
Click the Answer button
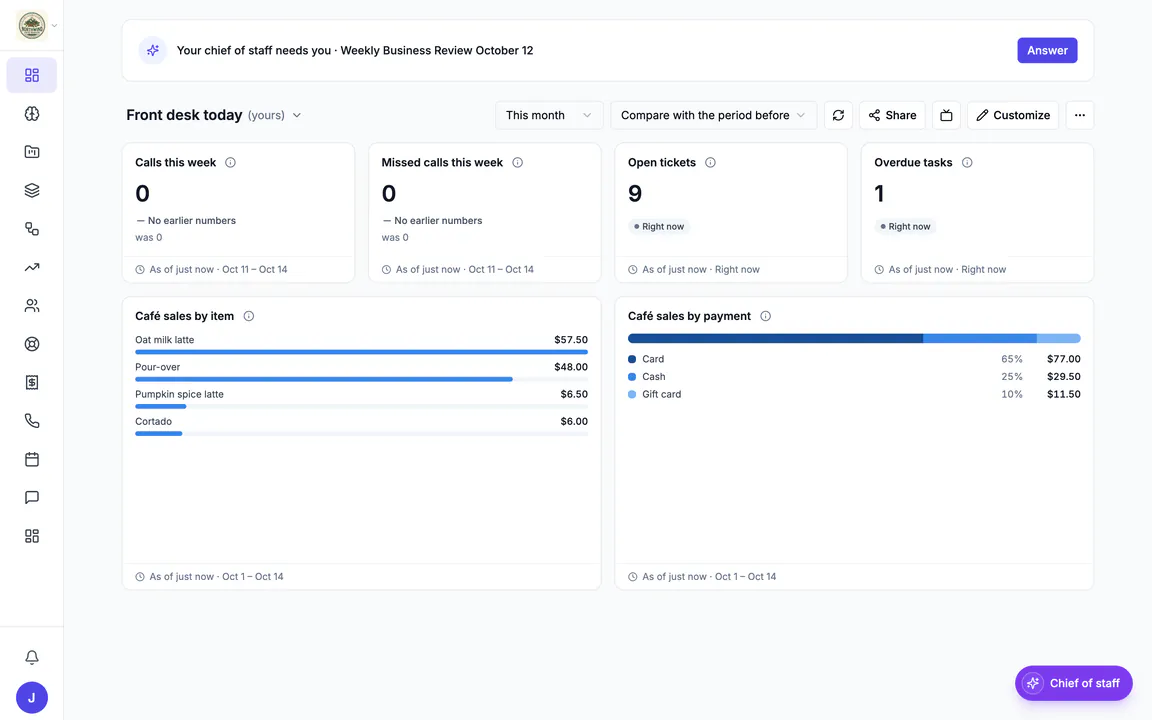pos(1047,51)
